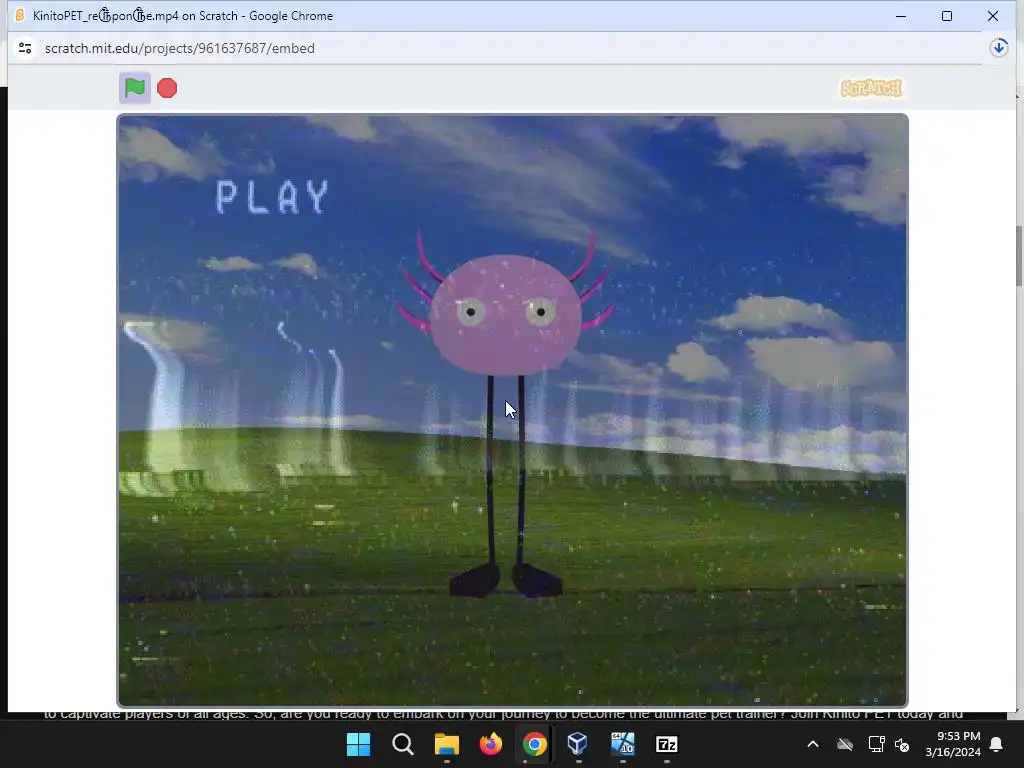Image resolution: width=1024 pixels, height=768 pixels.
Task: Open muted volume tray icon
Action: 903,744
